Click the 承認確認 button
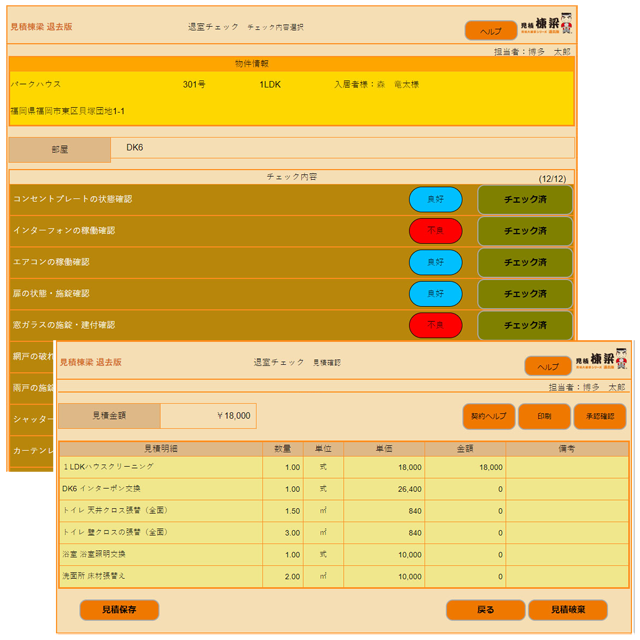The width and height of the screenshot is (640, 640). [600, 416]
